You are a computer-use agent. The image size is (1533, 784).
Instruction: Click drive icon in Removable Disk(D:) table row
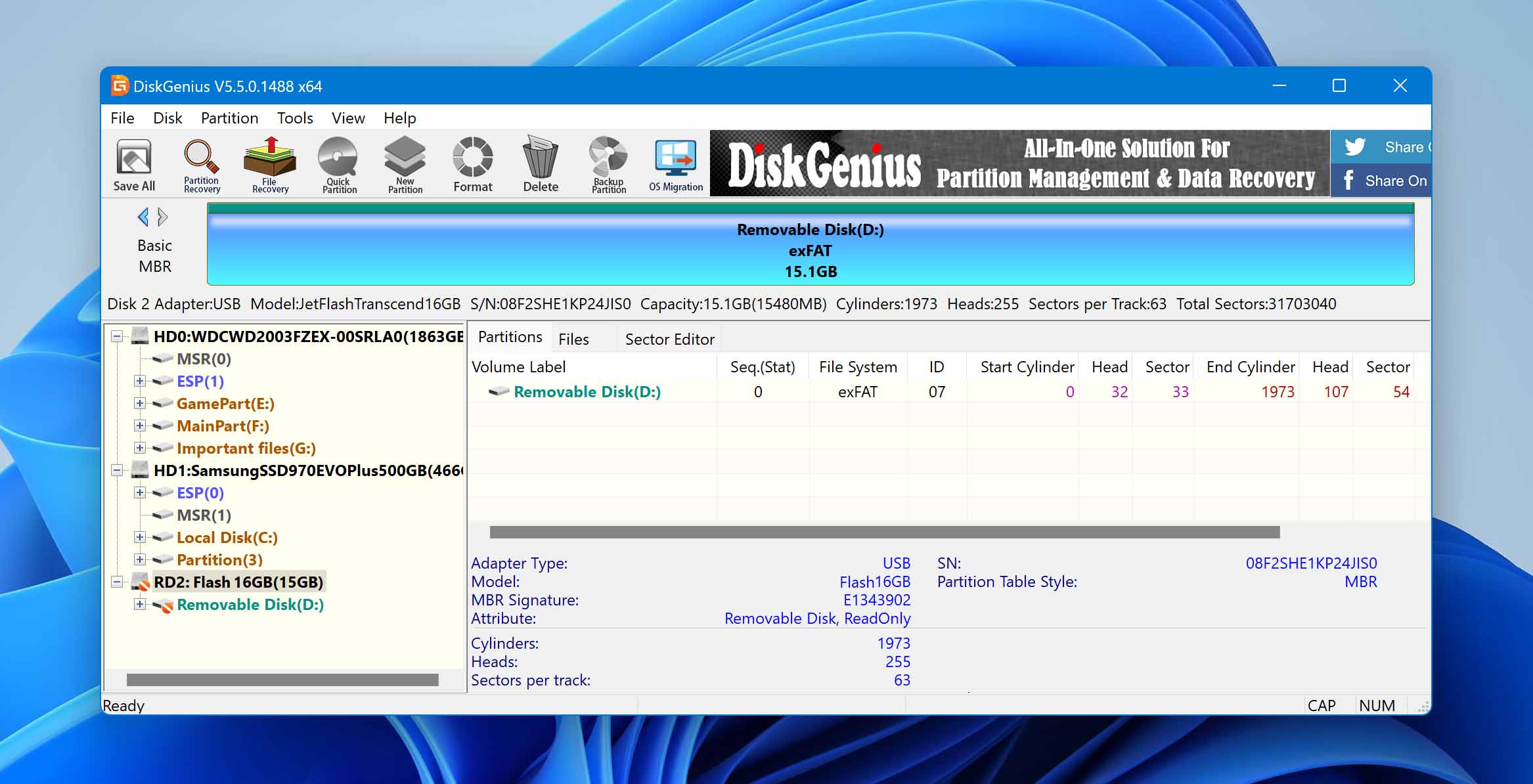[x=499, y=391]
